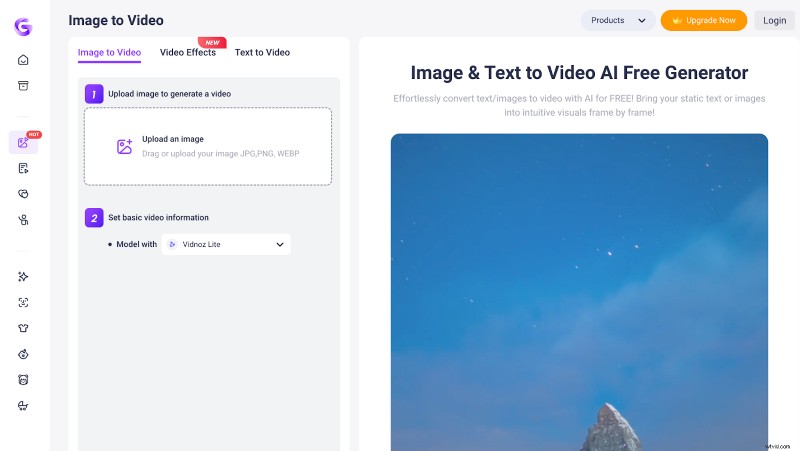Screen dimensions: 800x451
Task: Open the person figure sidebar icon
Action: (23, 220)
